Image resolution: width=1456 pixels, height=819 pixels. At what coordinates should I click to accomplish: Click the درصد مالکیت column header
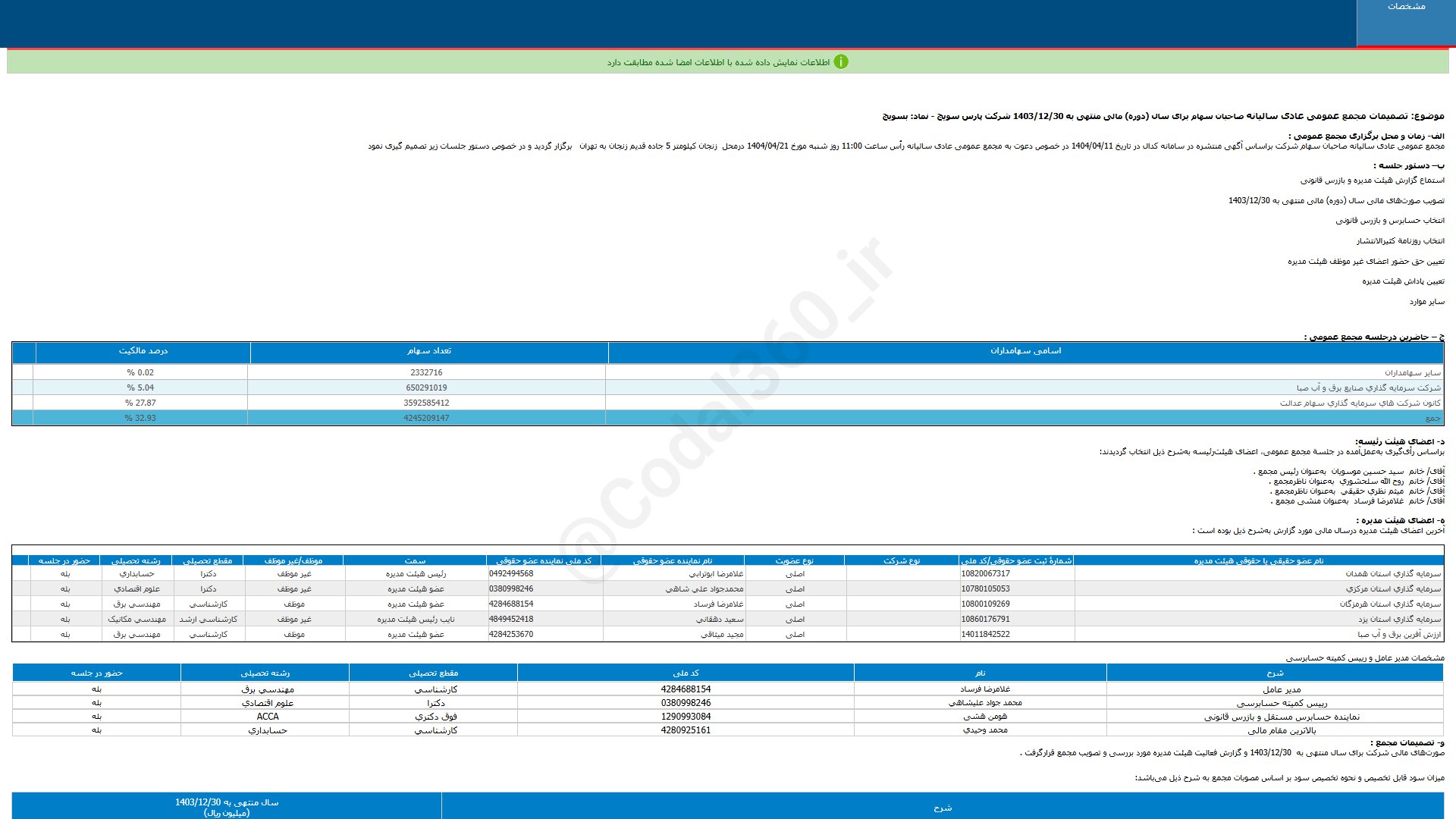(x=143, y=351)
